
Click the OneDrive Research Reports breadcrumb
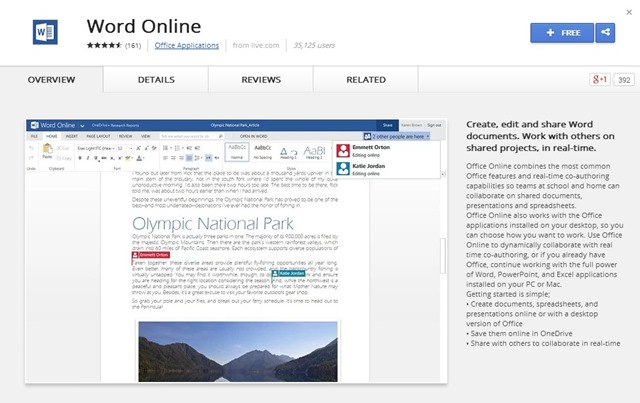pos(116,125)
